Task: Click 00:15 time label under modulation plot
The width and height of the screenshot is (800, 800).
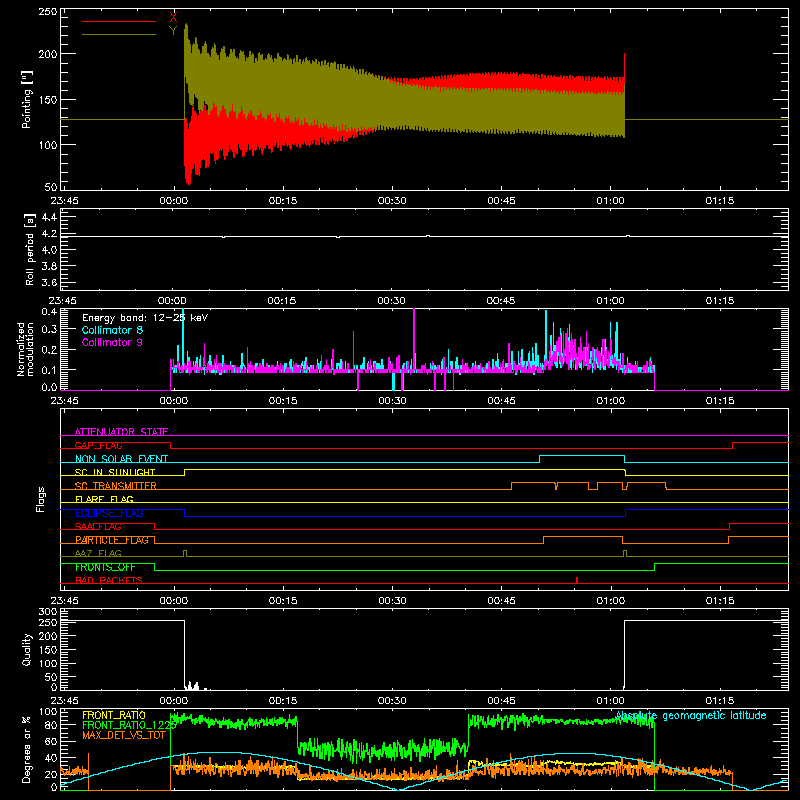Action: pyautogui.click(x=283, y=401)
